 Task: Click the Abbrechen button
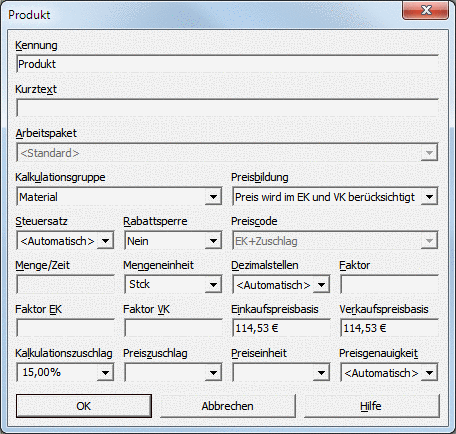click(x=228, y=406)
